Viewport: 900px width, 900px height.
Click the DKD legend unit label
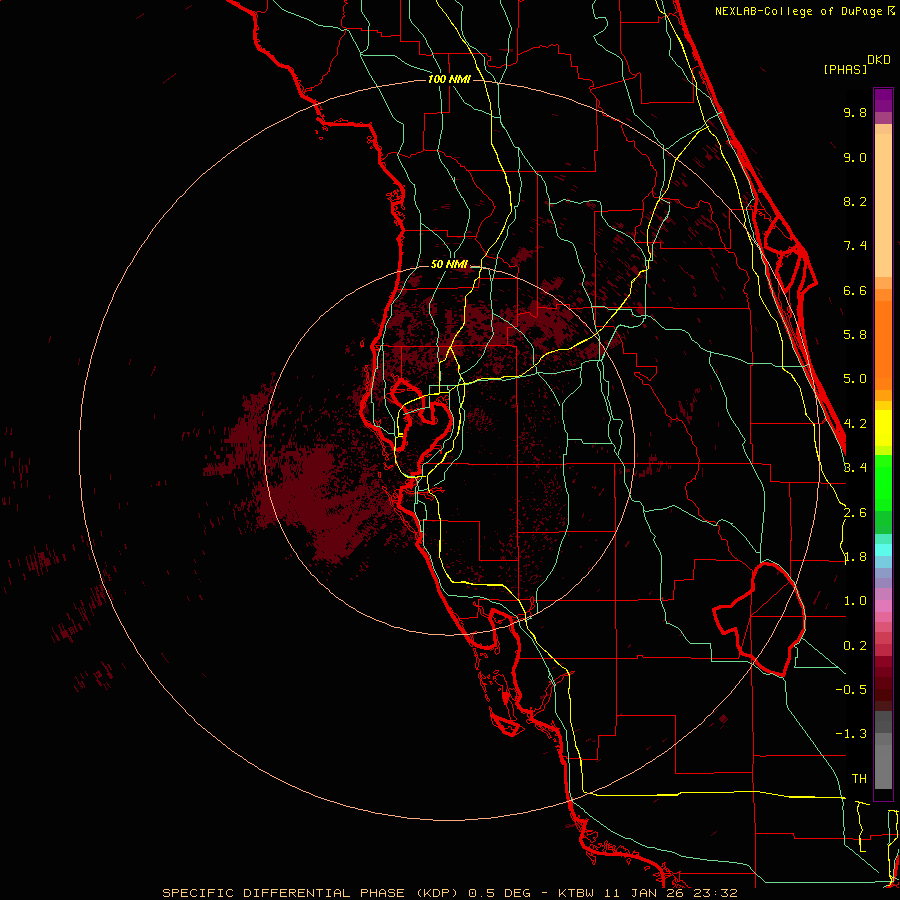879,59
